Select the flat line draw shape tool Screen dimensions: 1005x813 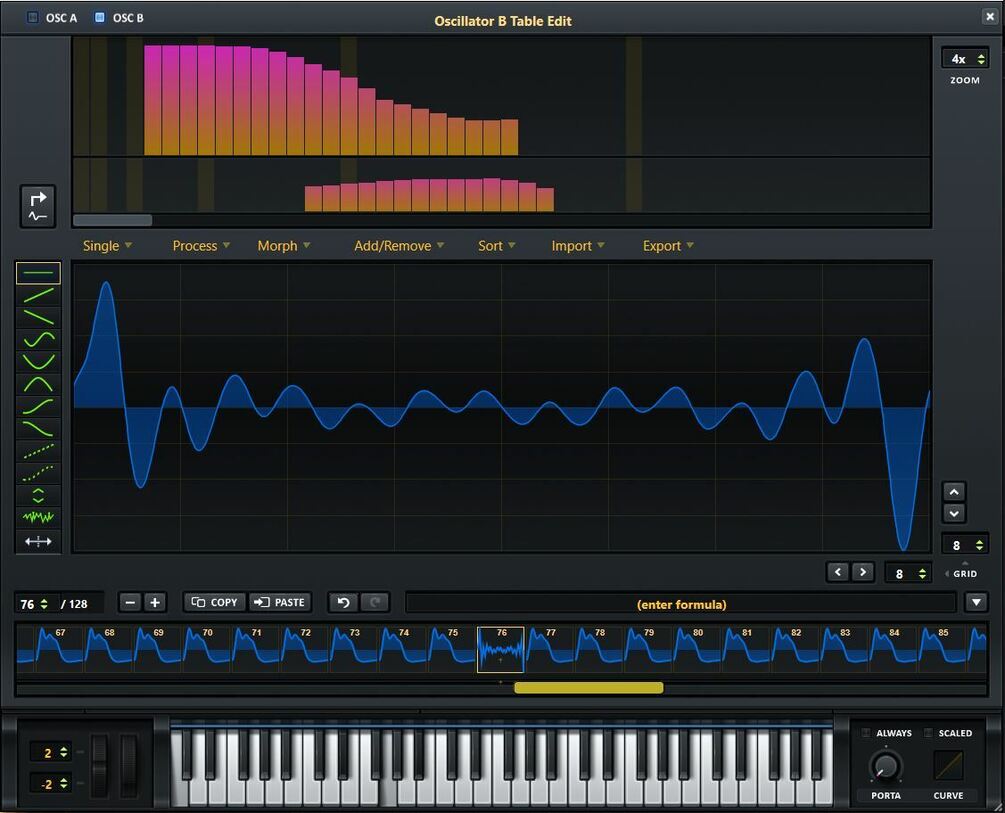[38, 273]
